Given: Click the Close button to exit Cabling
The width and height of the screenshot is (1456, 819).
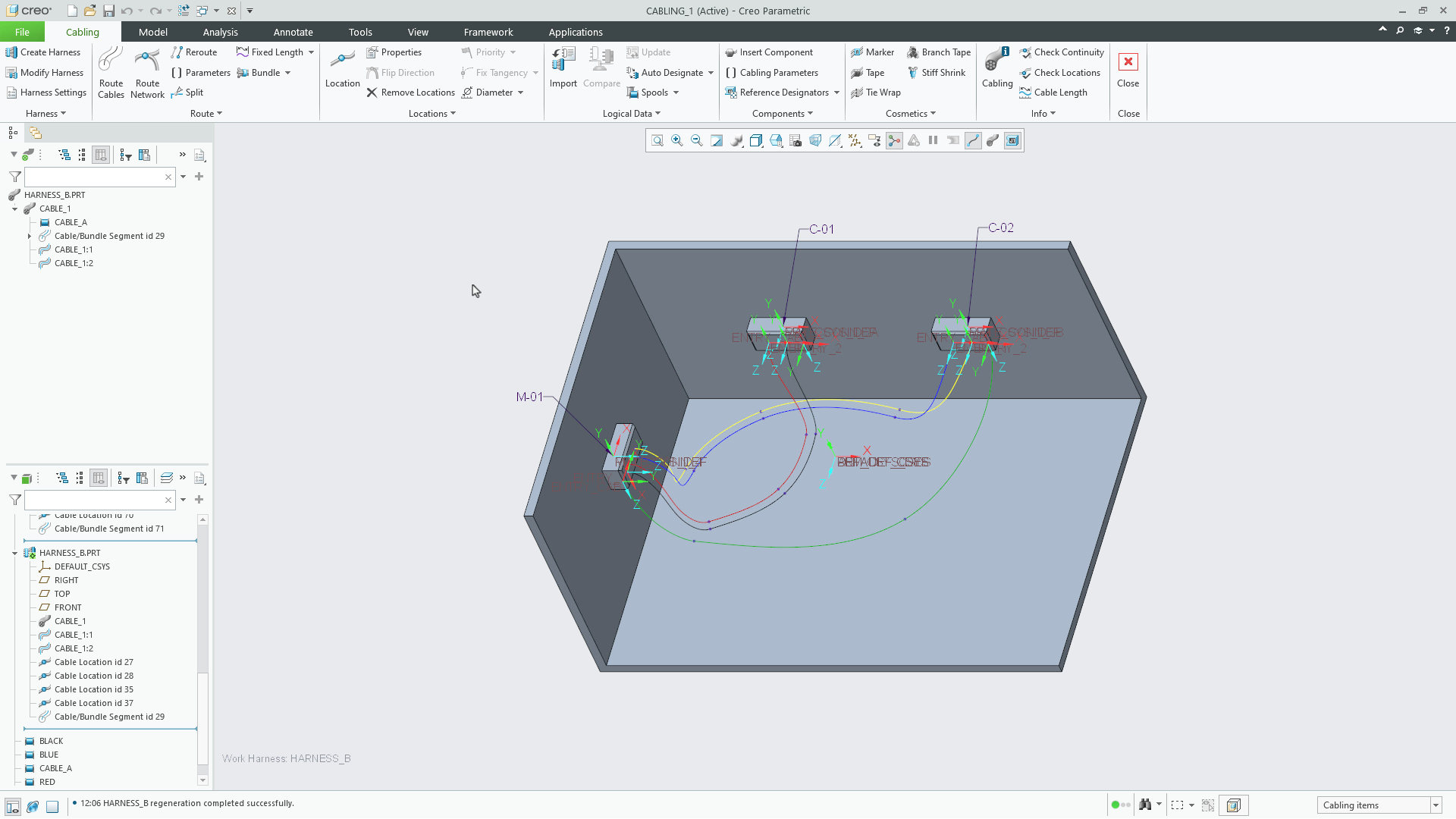Looking at the screenshot, I should pyautogui.click(x=1128, y=72).
